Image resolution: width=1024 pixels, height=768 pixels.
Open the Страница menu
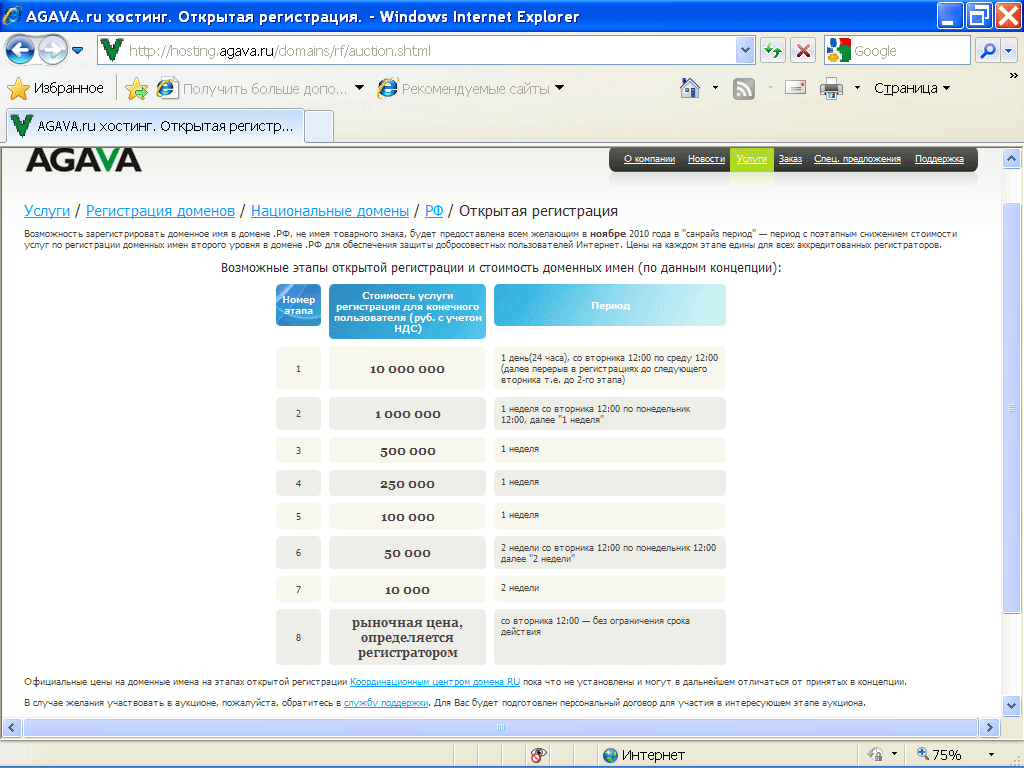(912, 88)
